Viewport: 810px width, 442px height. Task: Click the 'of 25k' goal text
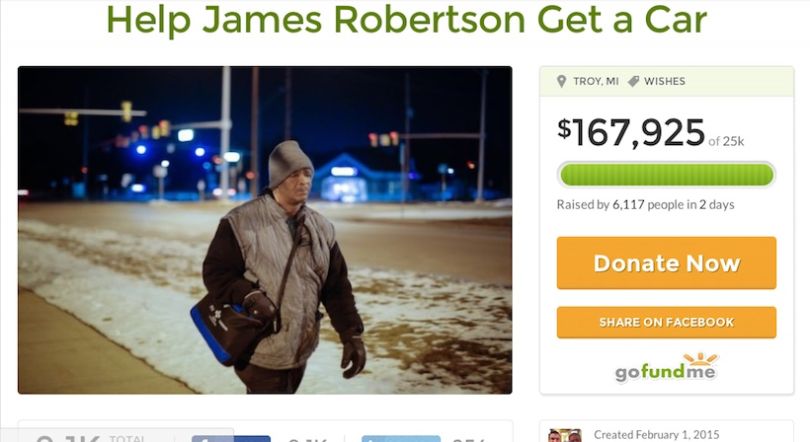tap(726, 141)
